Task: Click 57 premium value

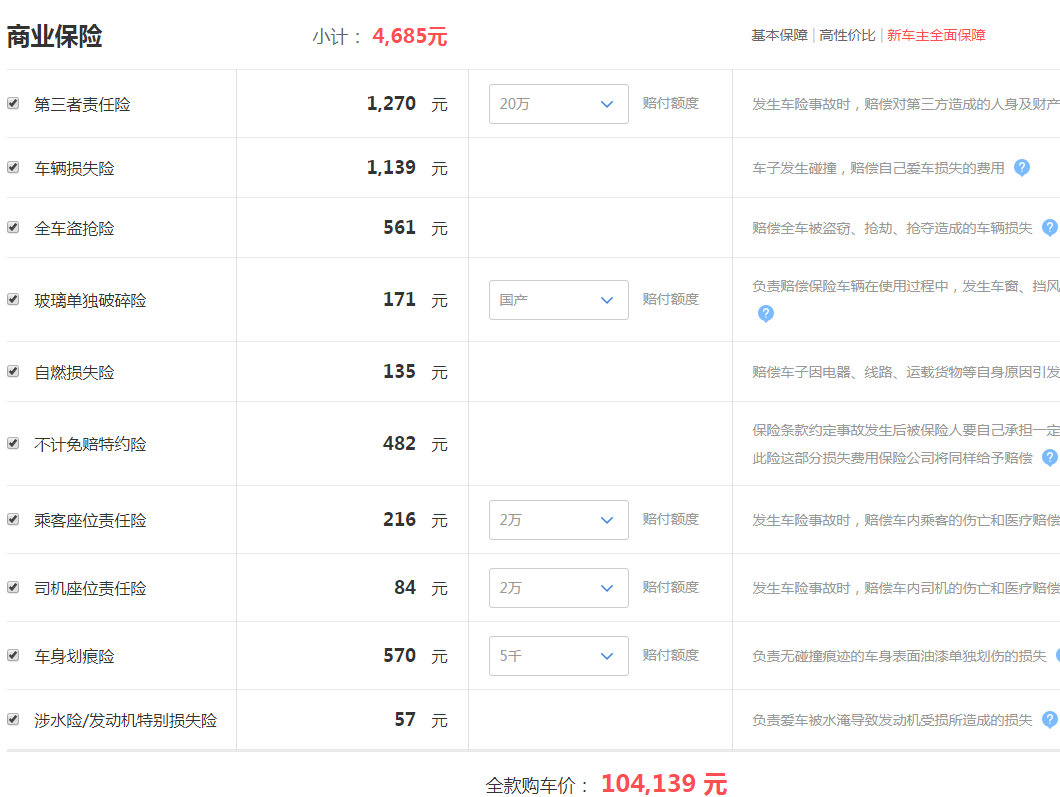Action: [405, 719]
